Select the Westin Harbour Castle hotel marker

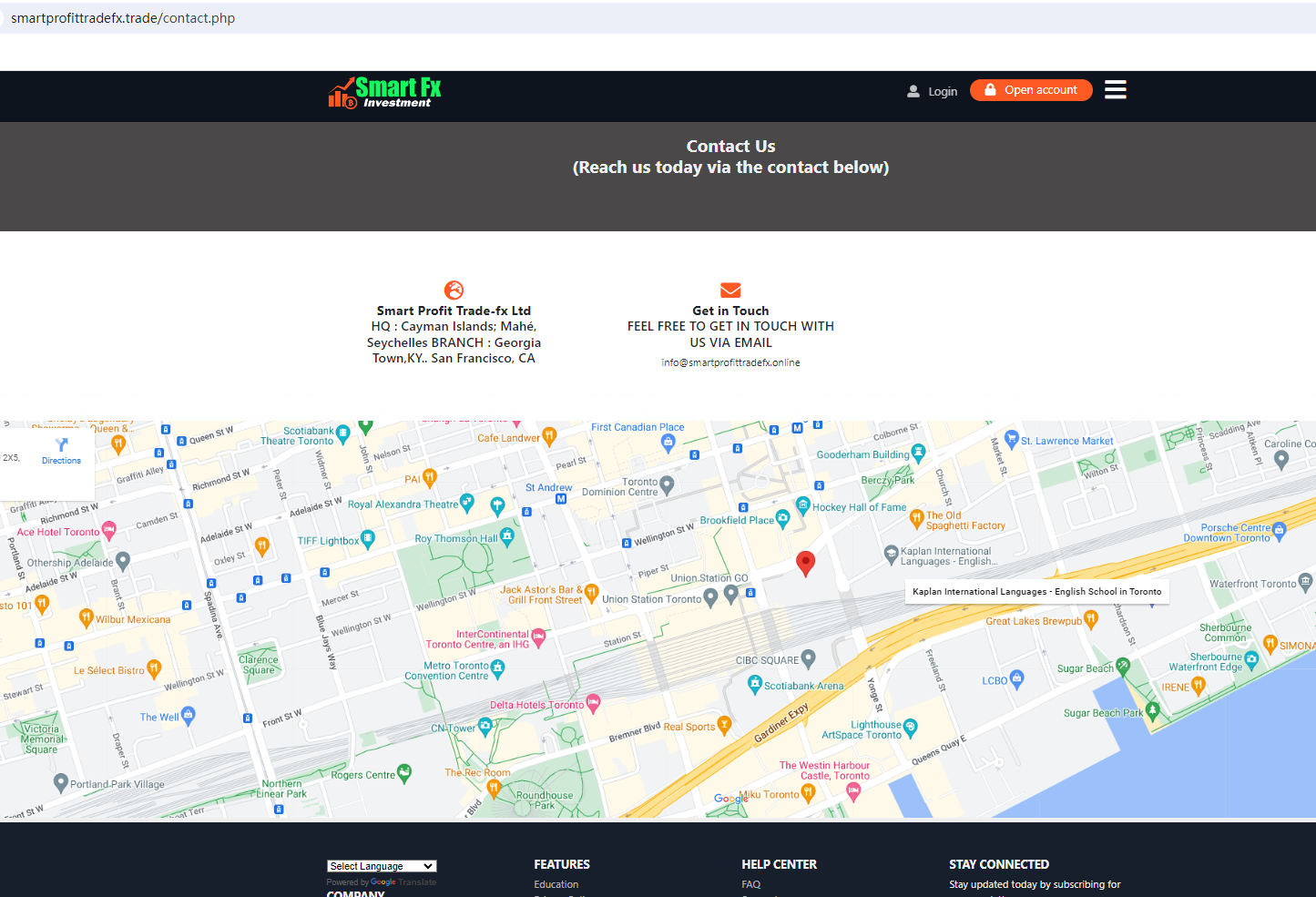853,791
